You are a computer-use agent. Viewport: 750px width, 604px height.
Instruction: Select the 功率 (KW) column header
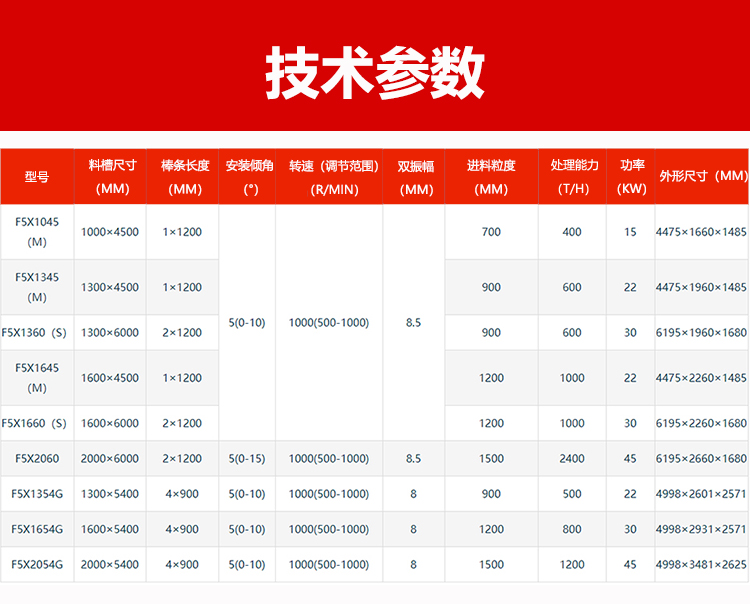click(631, 177)
